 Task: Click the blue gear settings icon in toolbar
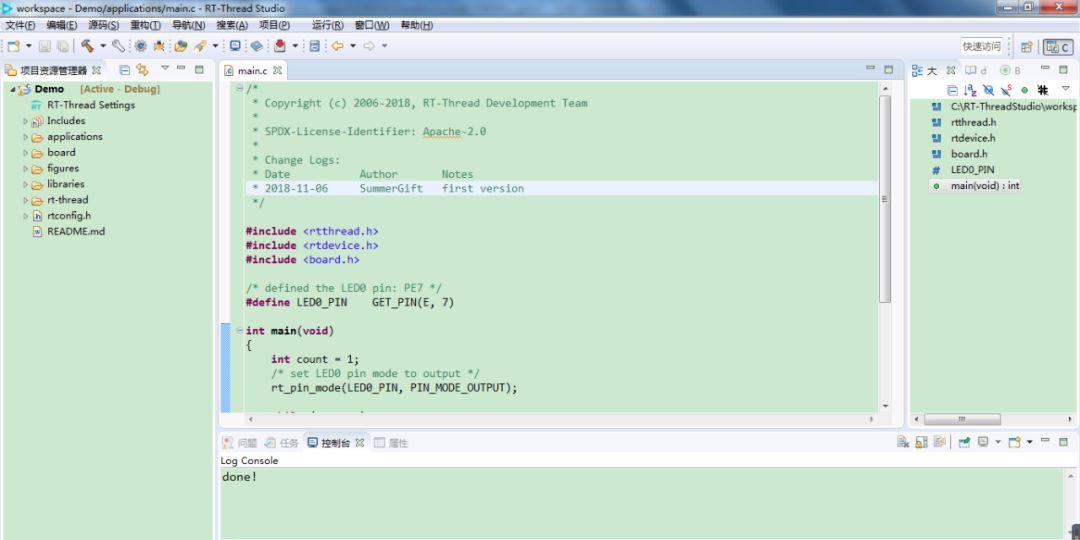pyautogui.click(x=141, y=46)
